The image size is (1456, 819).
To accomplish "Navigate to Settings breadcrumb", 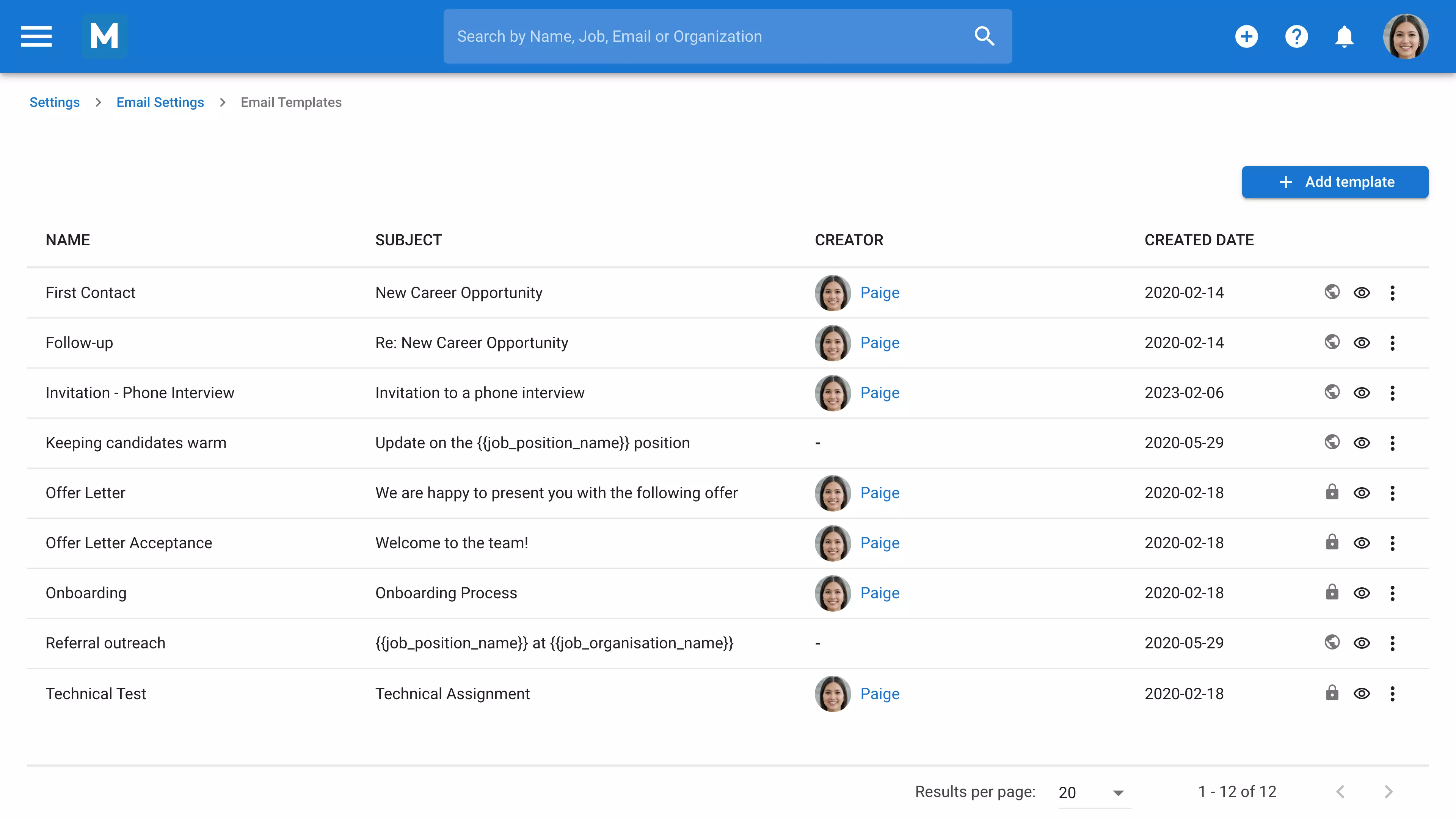I will point(54,102).
